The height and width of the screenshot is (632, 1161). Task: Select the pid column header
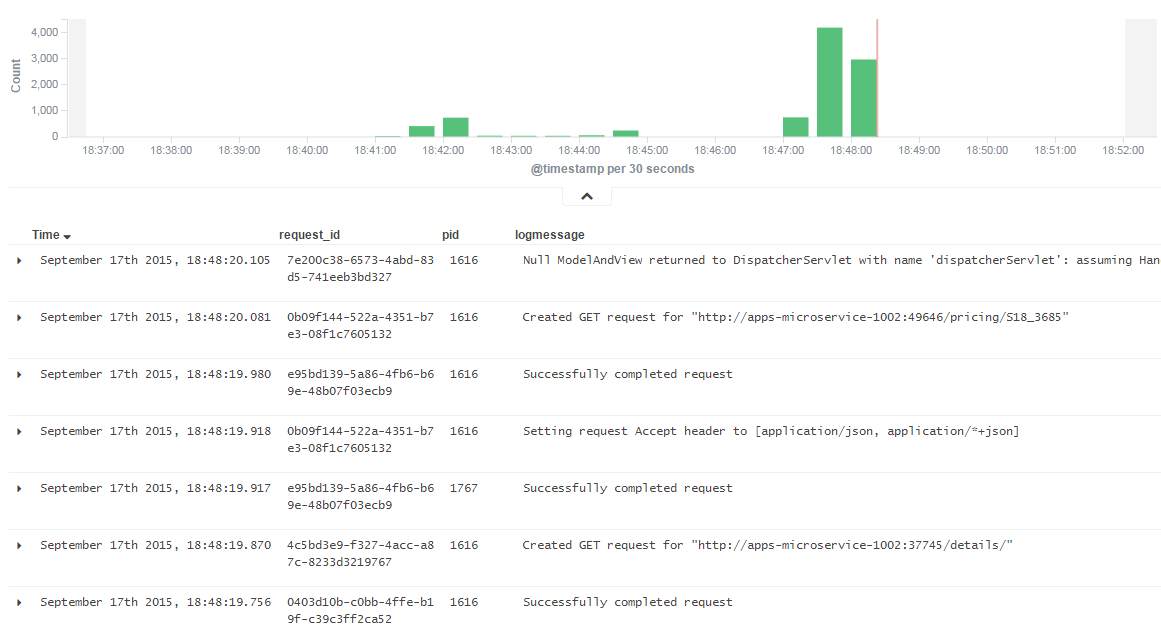450,235
